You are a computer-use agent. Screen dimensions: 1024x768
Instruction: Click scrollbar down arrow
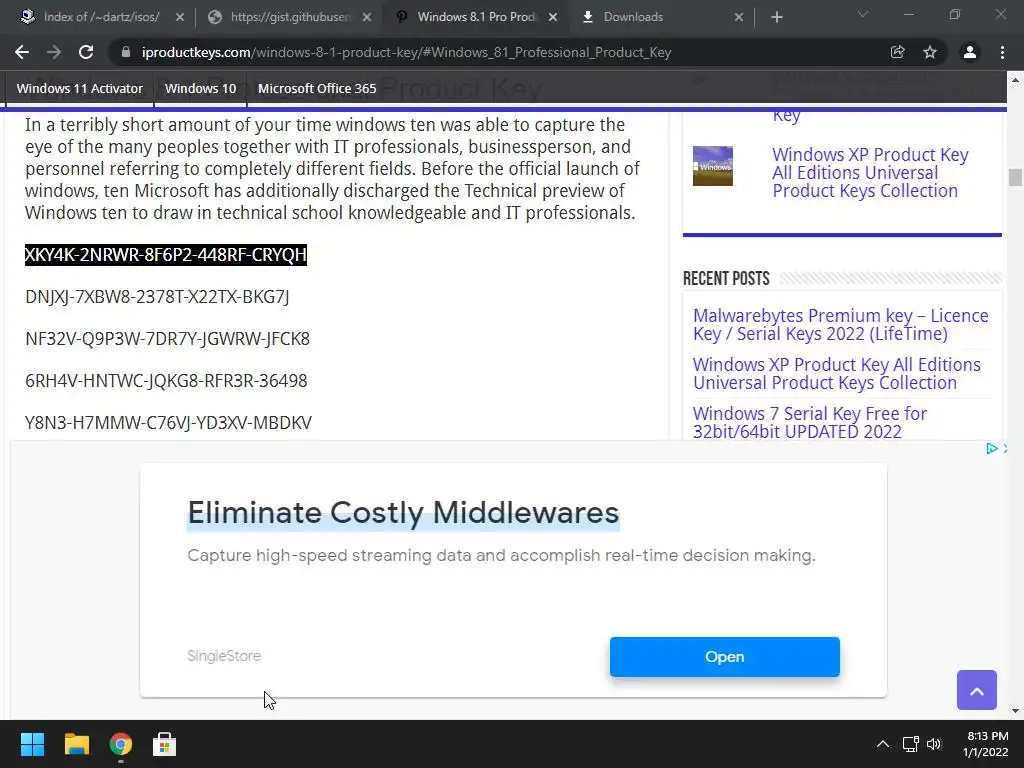tap(1015, 711)
